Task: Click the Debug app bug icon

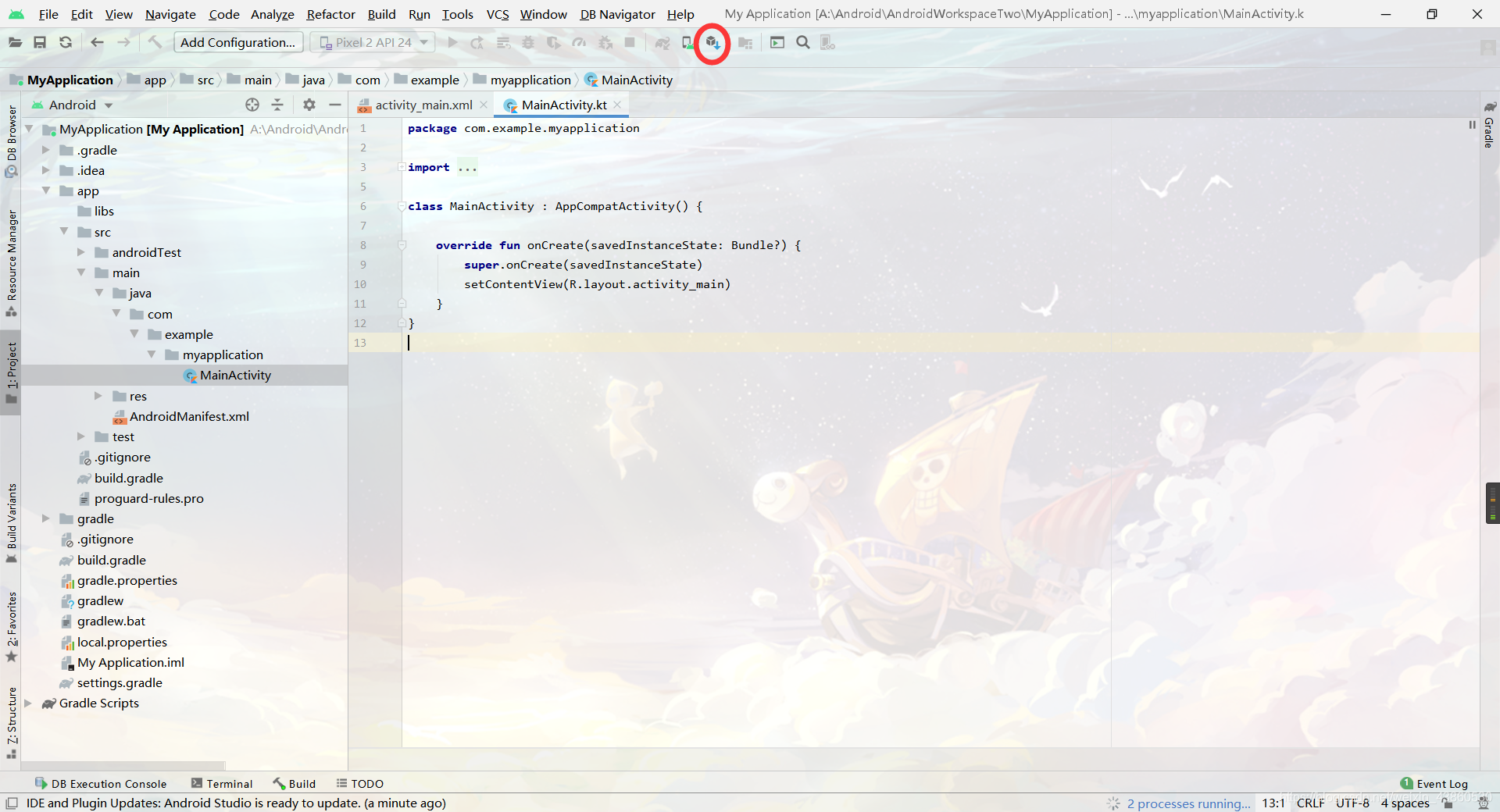Action: pos(529,42)
